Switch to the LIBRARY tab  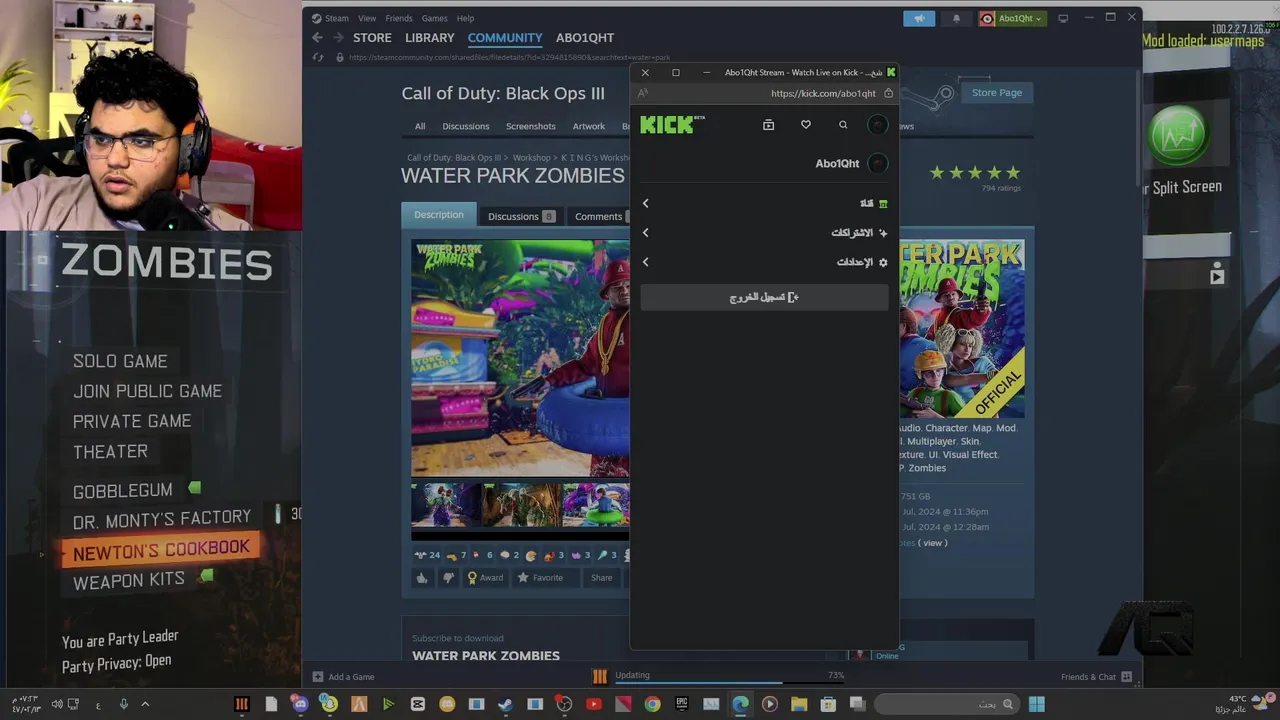tap(430, 38)
